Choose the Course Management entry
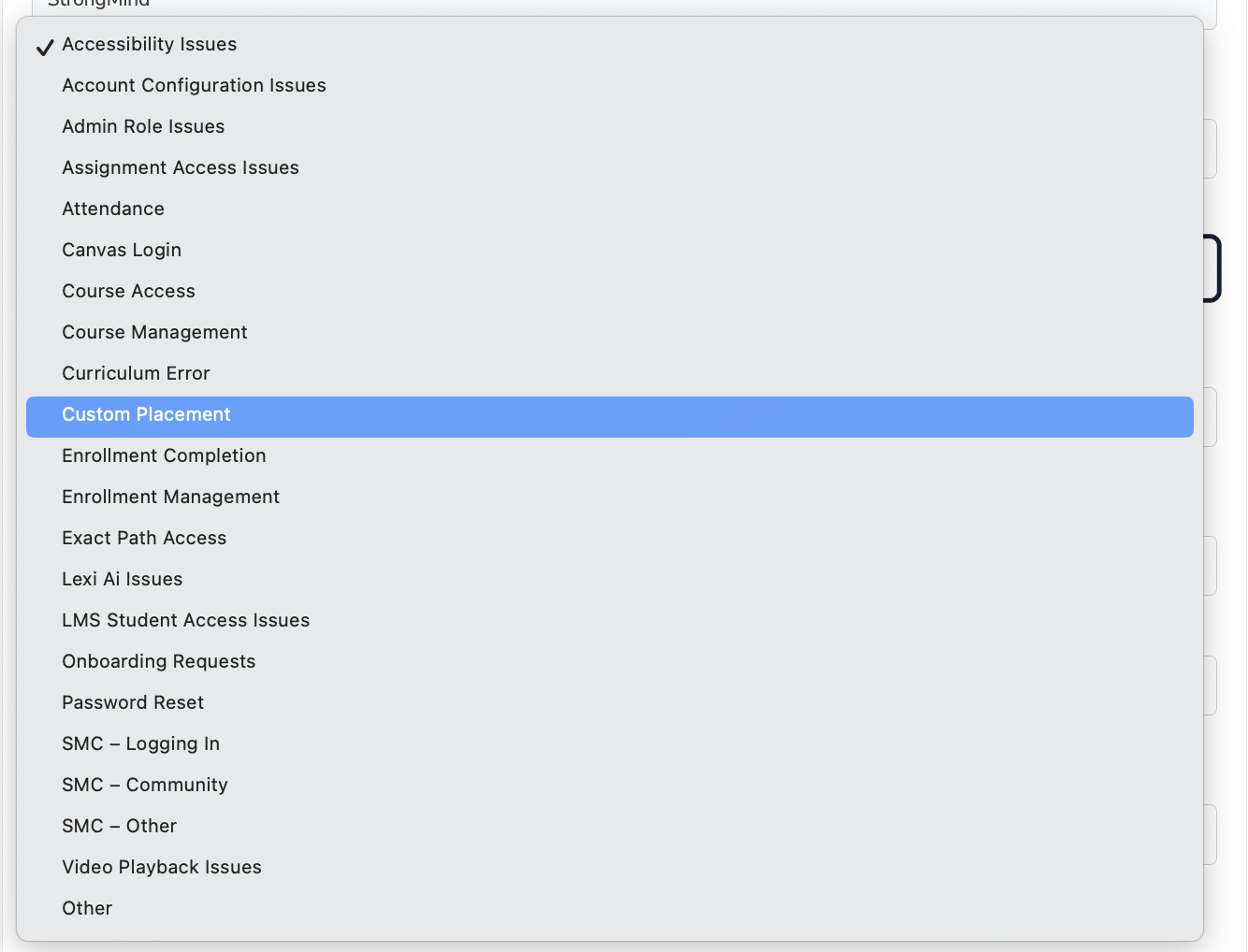The height and width of the screenshot is (952, 1248). pyautogui.click(x=154, y=333)
